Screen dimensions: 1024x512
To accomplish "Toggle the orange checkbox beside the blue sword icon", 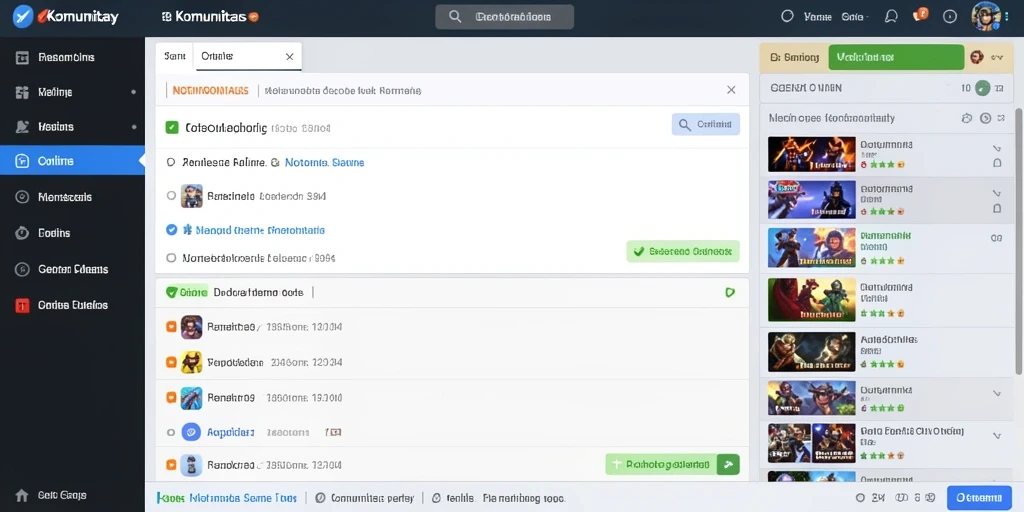I will (171, 397).
